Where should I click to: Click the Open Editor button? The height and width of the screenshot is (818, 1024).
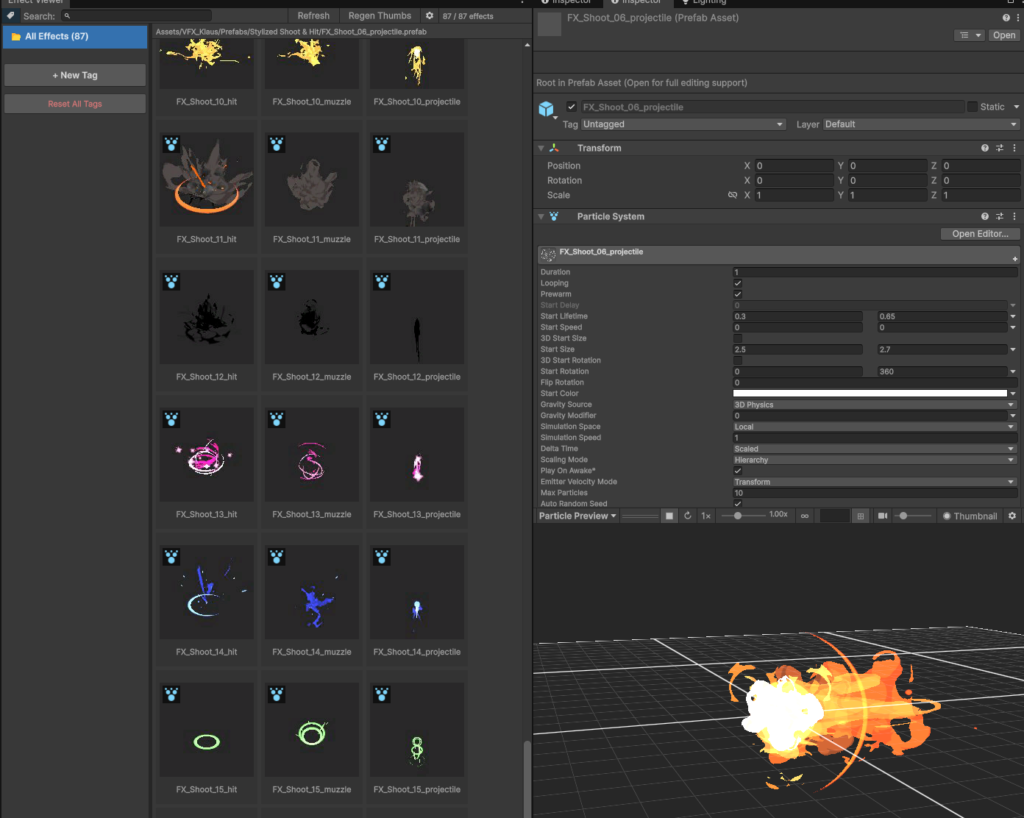(979, 234)
